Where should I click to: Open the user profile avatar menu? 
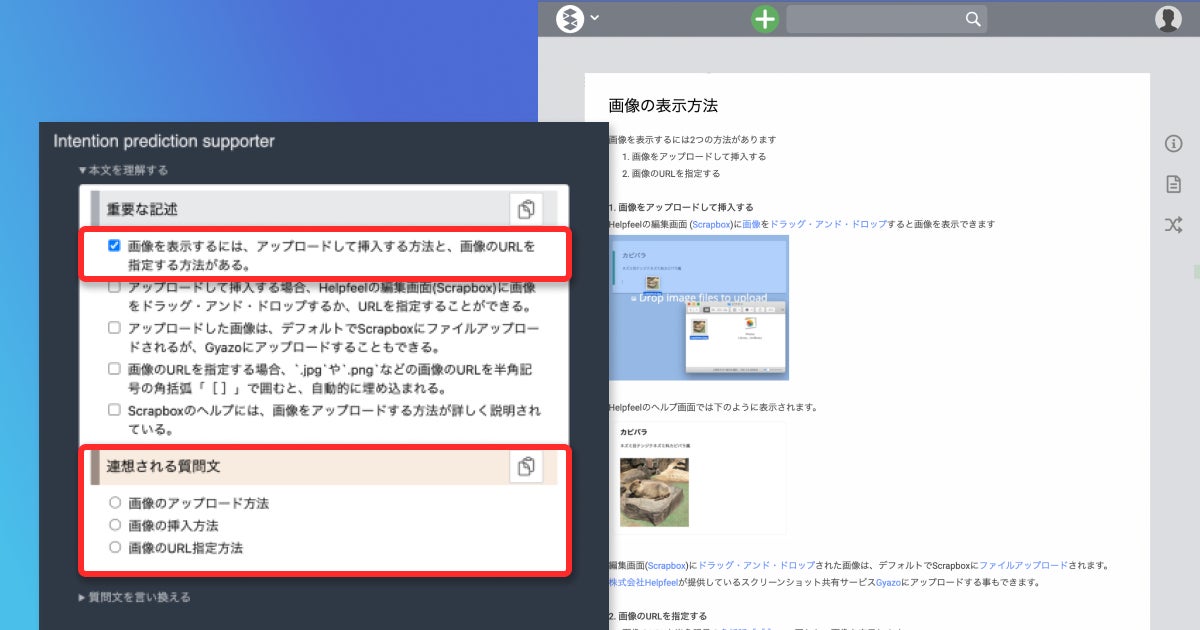click(x=1168, y=19)
